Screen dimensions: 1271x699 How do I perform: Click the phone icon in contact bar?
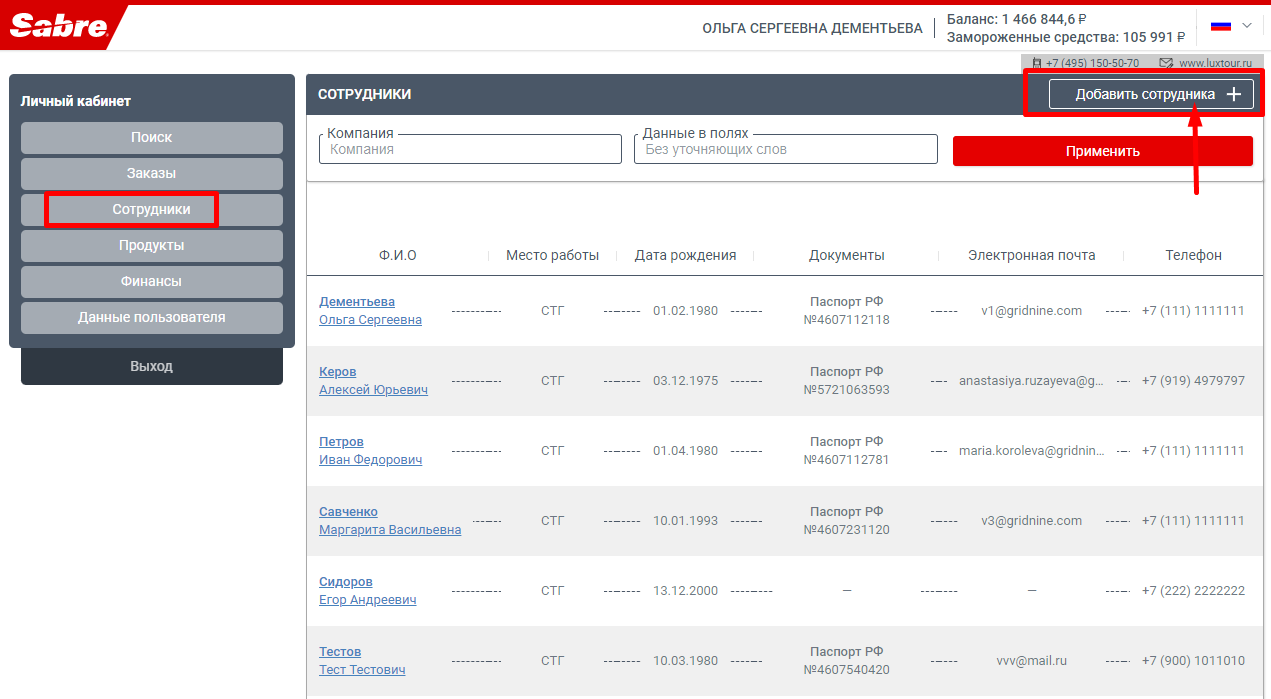(x=1037, y=63)
